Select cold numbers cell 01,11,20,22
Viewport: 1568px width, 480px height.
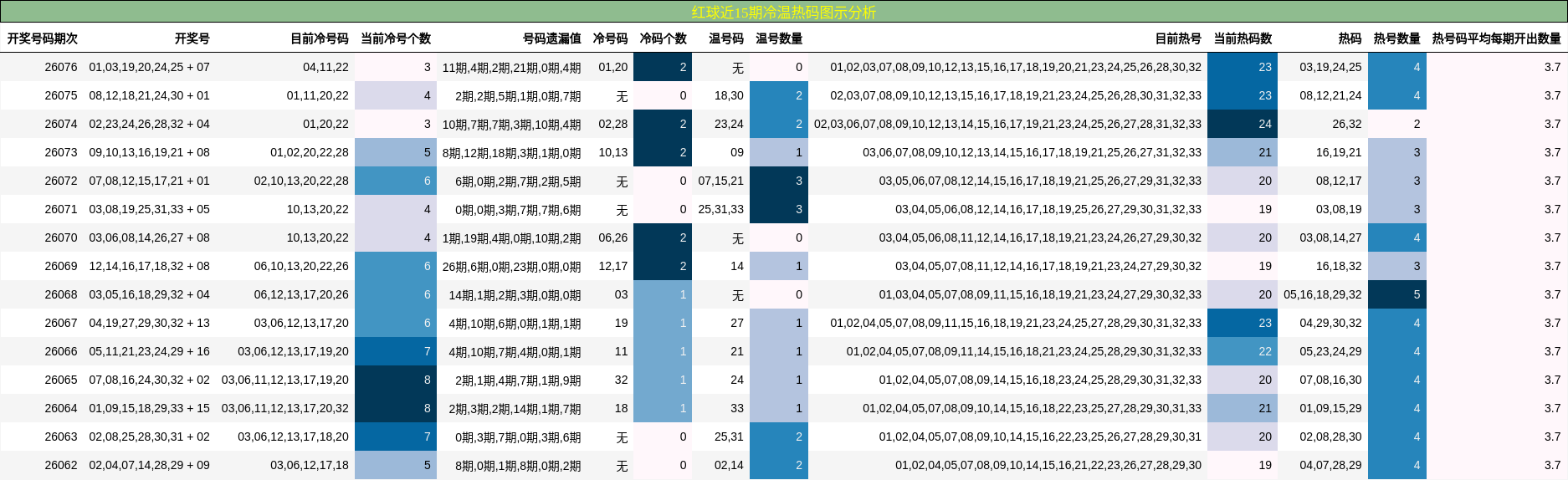pyautogui.click(x=318, y=95)
